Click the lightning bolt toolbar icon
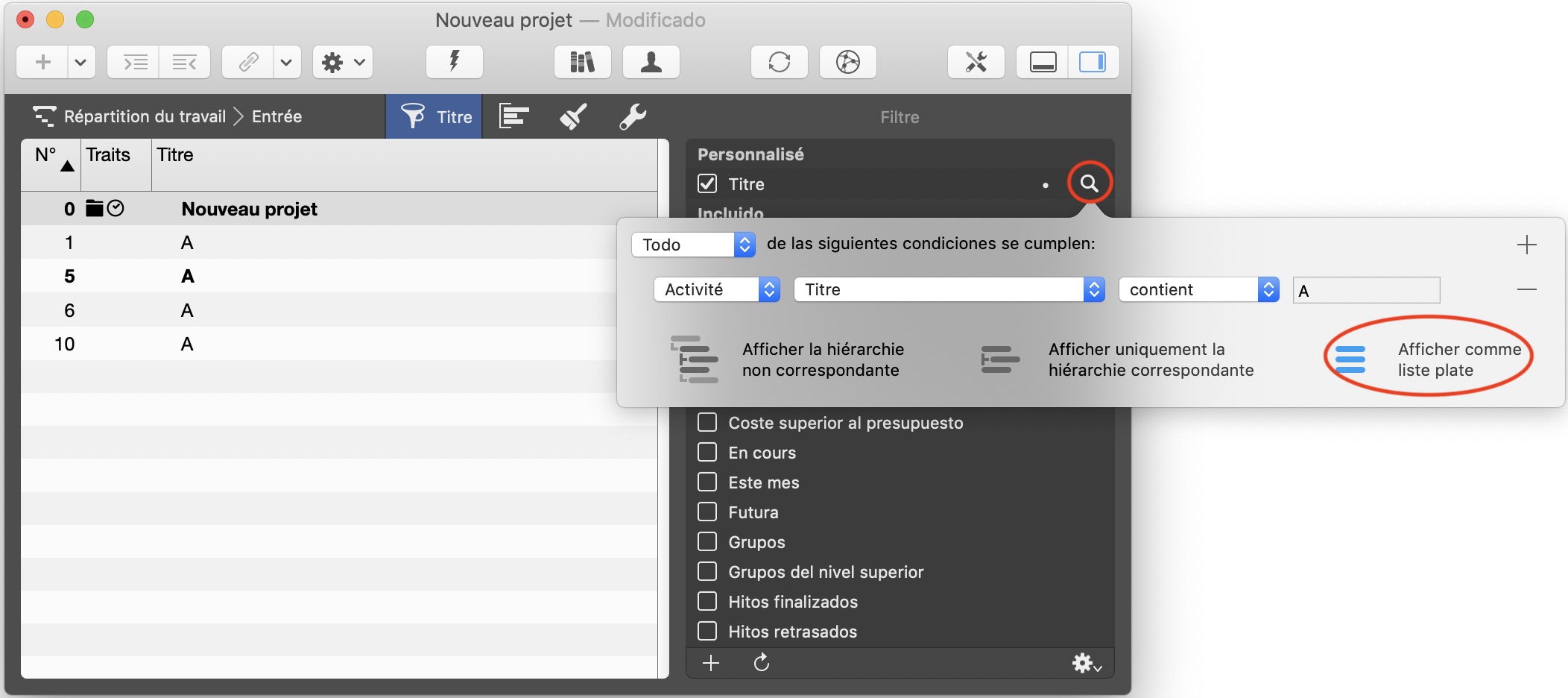The width and height of the screenshot is (1568, 698). click(454, 62)
